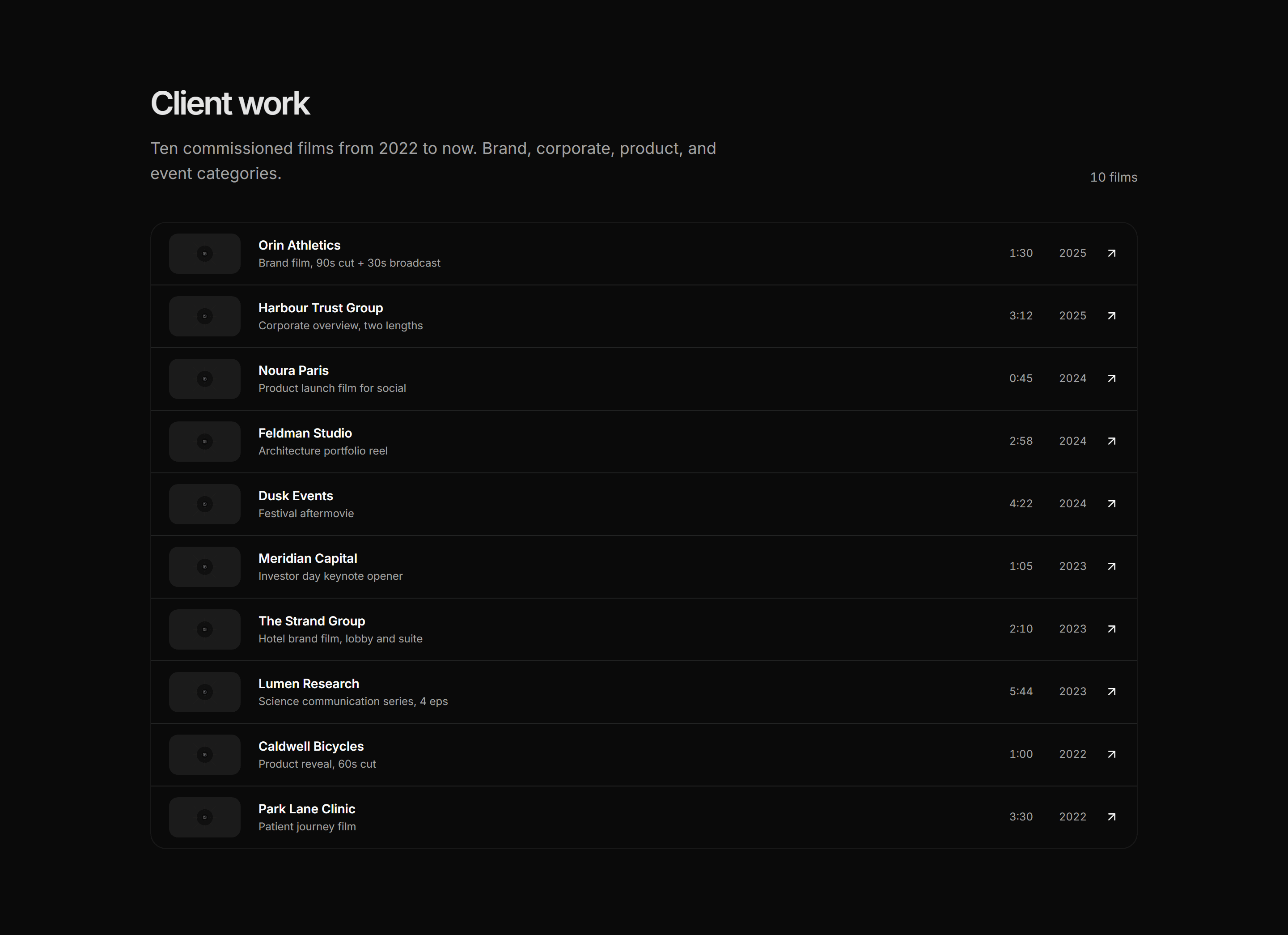
Task: Click the 0:45 duration value
Action: [1021, 378]
